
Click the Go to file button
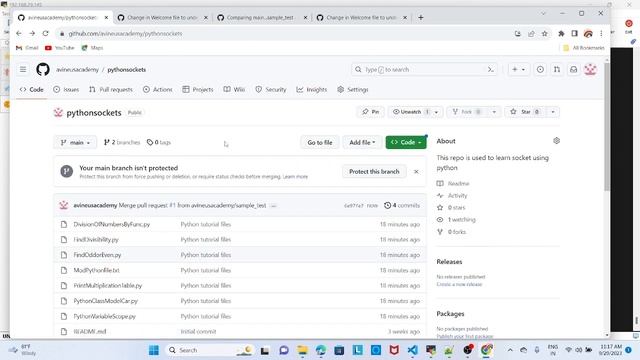(320, 142)
